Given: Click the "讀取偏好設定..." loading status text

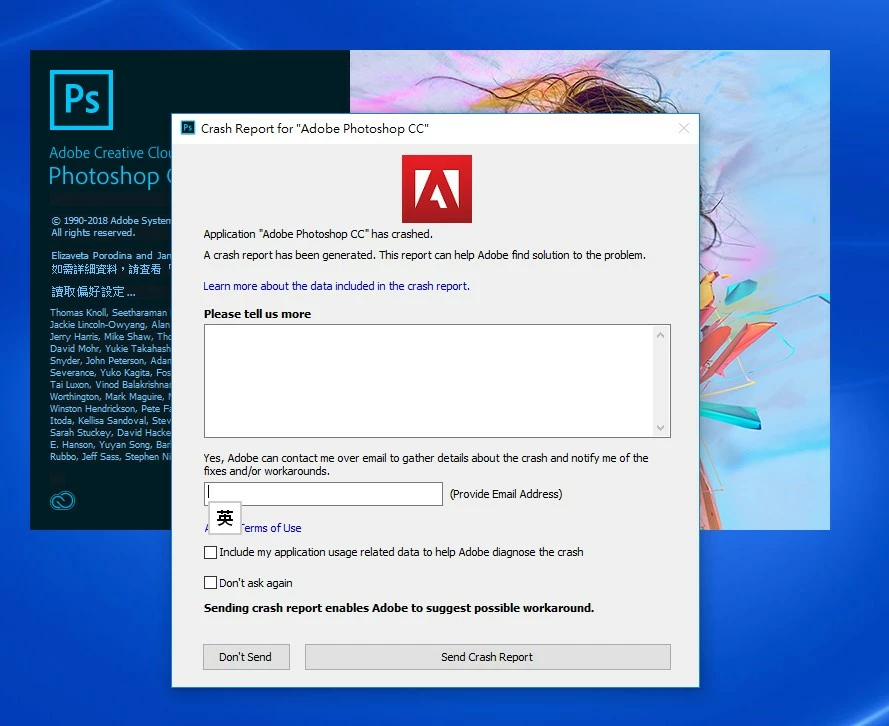Looking at the screenshot, I should pos(94,292).
